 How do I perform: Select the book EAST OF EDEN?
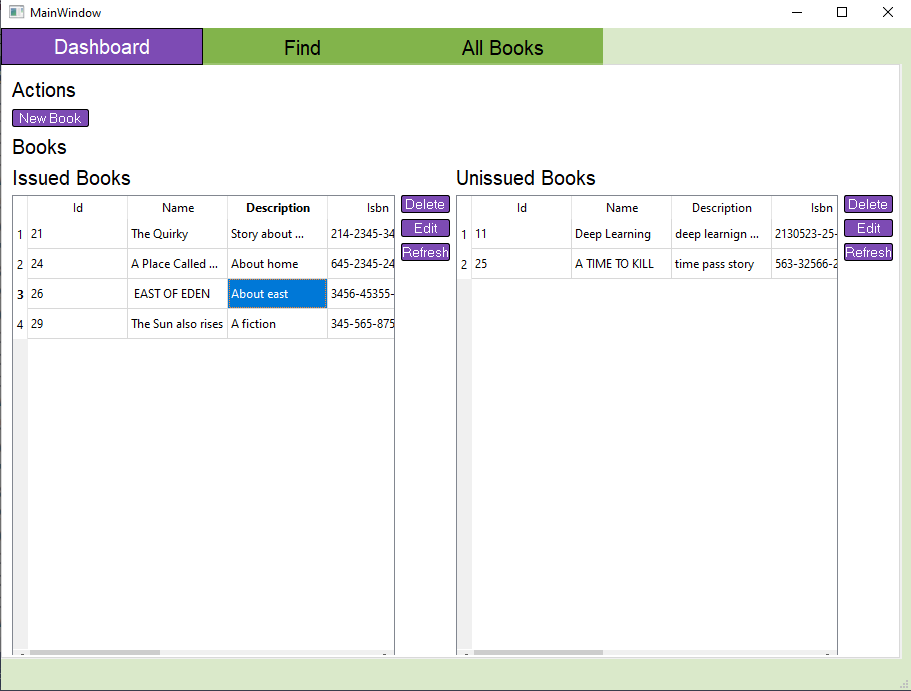pyautogui.click(x=177, y=293)
